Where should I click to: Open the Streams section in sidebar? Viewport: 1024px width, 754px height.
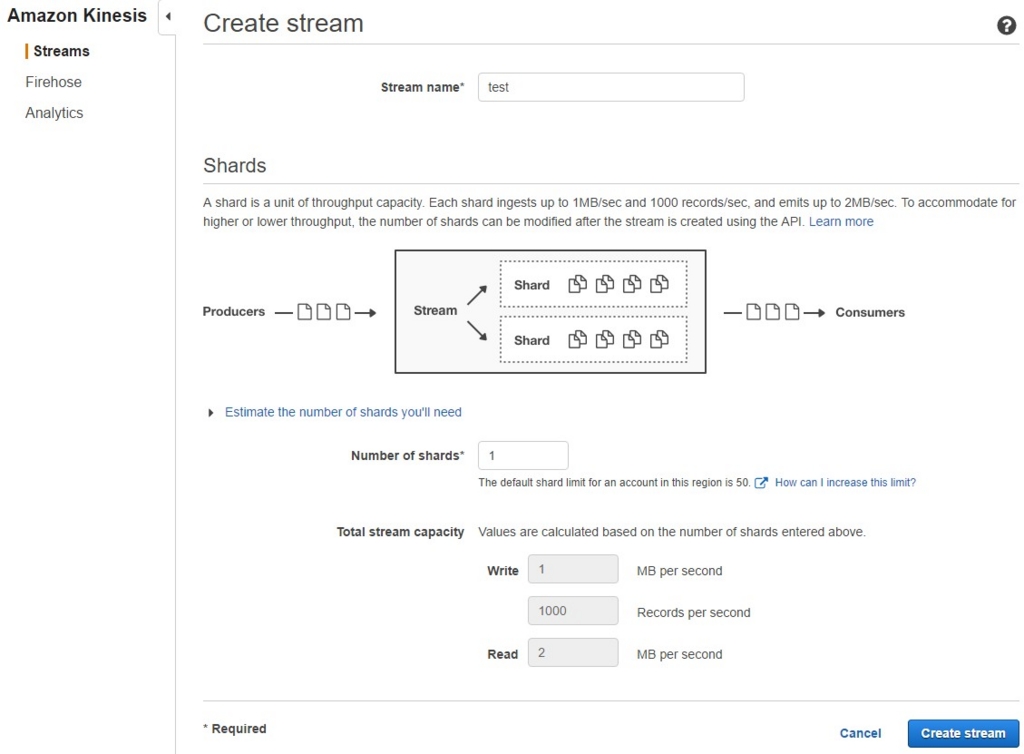(x=61, y=51)
